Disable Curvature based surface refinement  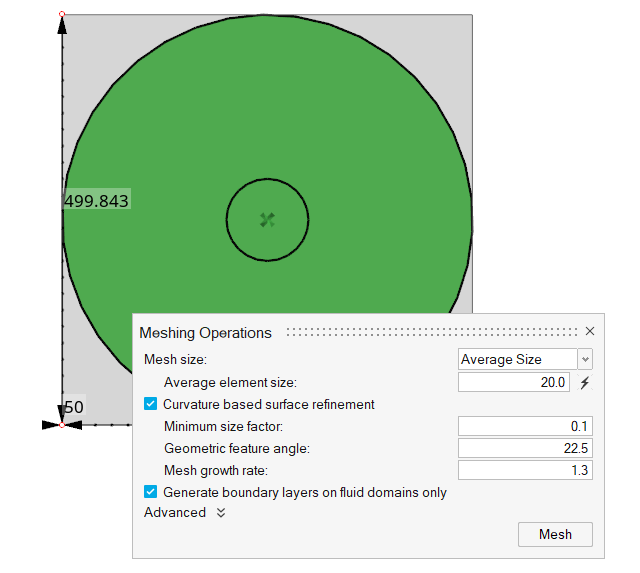[151, 404]
